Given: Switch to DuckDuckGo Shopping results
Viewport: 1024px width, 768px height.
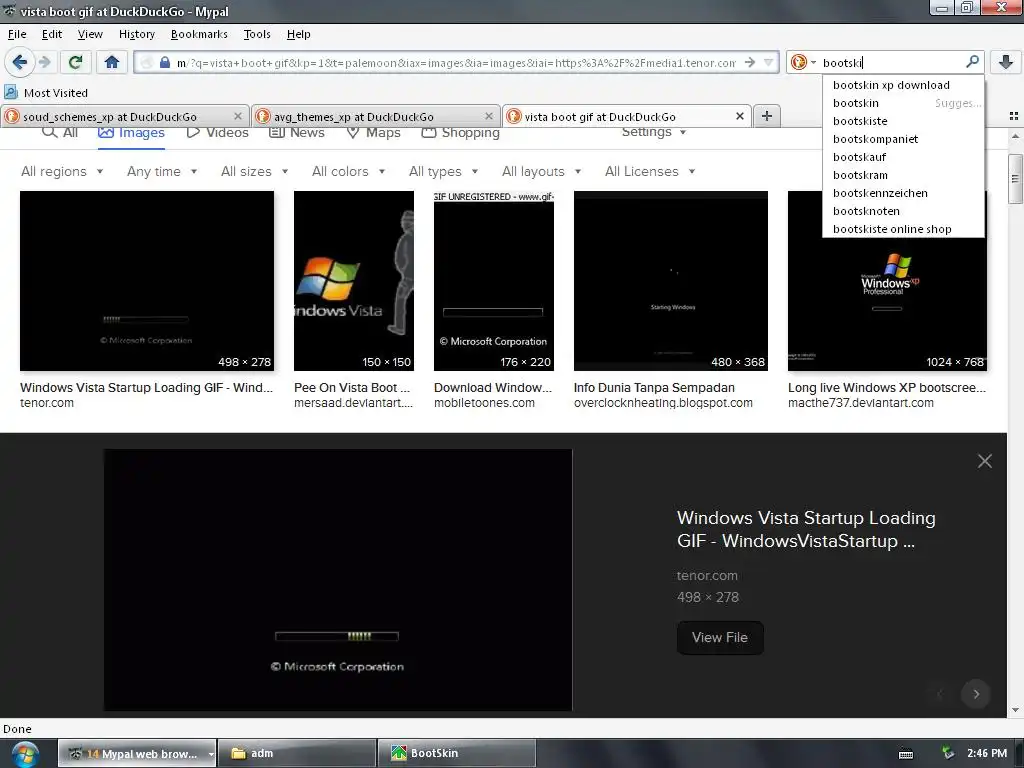Looking at the screenshot, I should pyautogui.click(x=460, y=132).
